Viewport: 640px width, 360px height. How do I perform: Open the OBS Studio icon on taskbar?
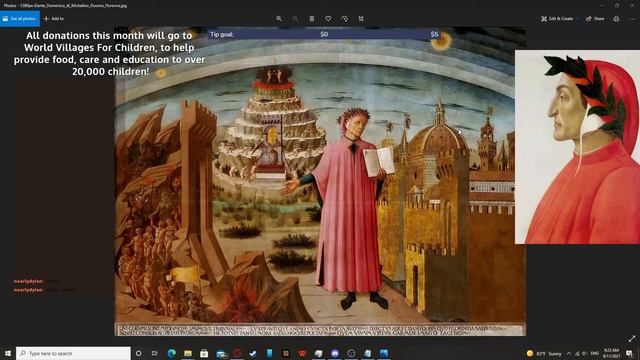351,353
